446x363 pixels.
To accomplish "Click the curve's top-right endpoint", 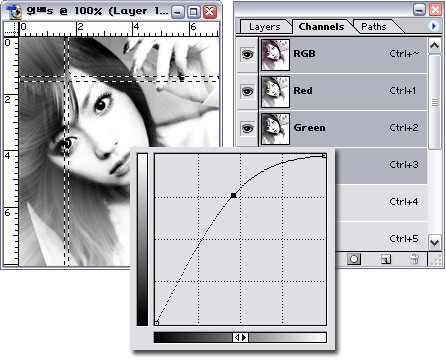I will pos(324,156).
